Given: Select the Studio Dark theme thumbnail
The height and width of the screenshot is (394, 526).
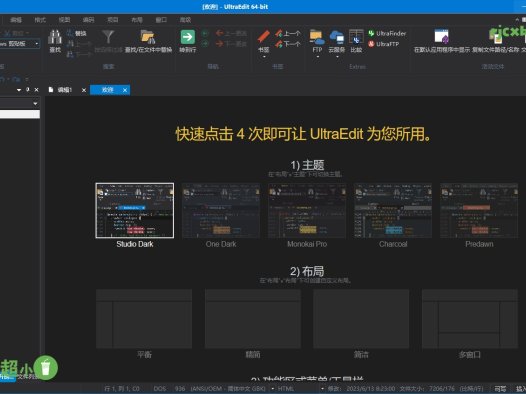Looking at the screenshot, I should [x=135, y=210].
